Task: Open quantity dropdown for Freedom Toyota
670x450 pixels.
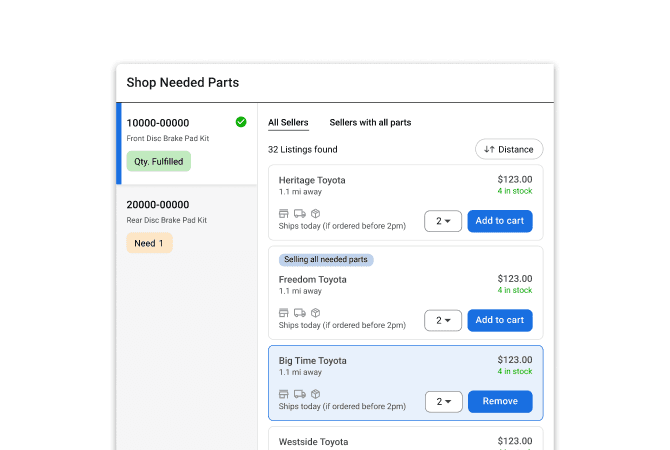Action: tap(443, 320)
